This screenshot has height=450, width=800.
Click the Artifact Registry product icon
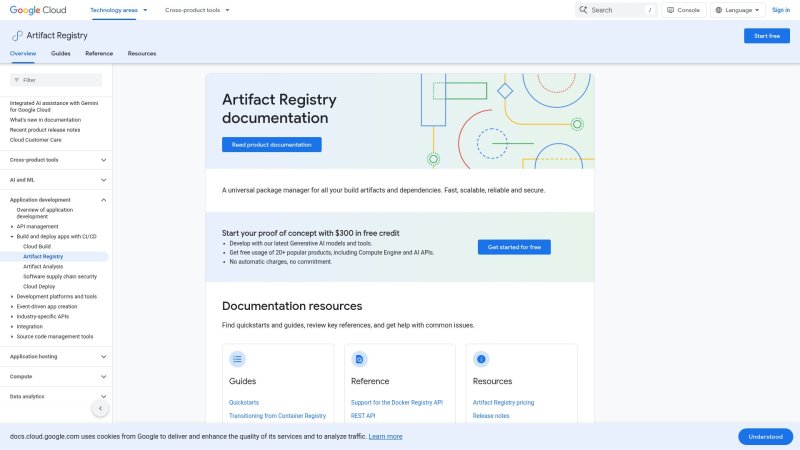(x=17, y=36)
